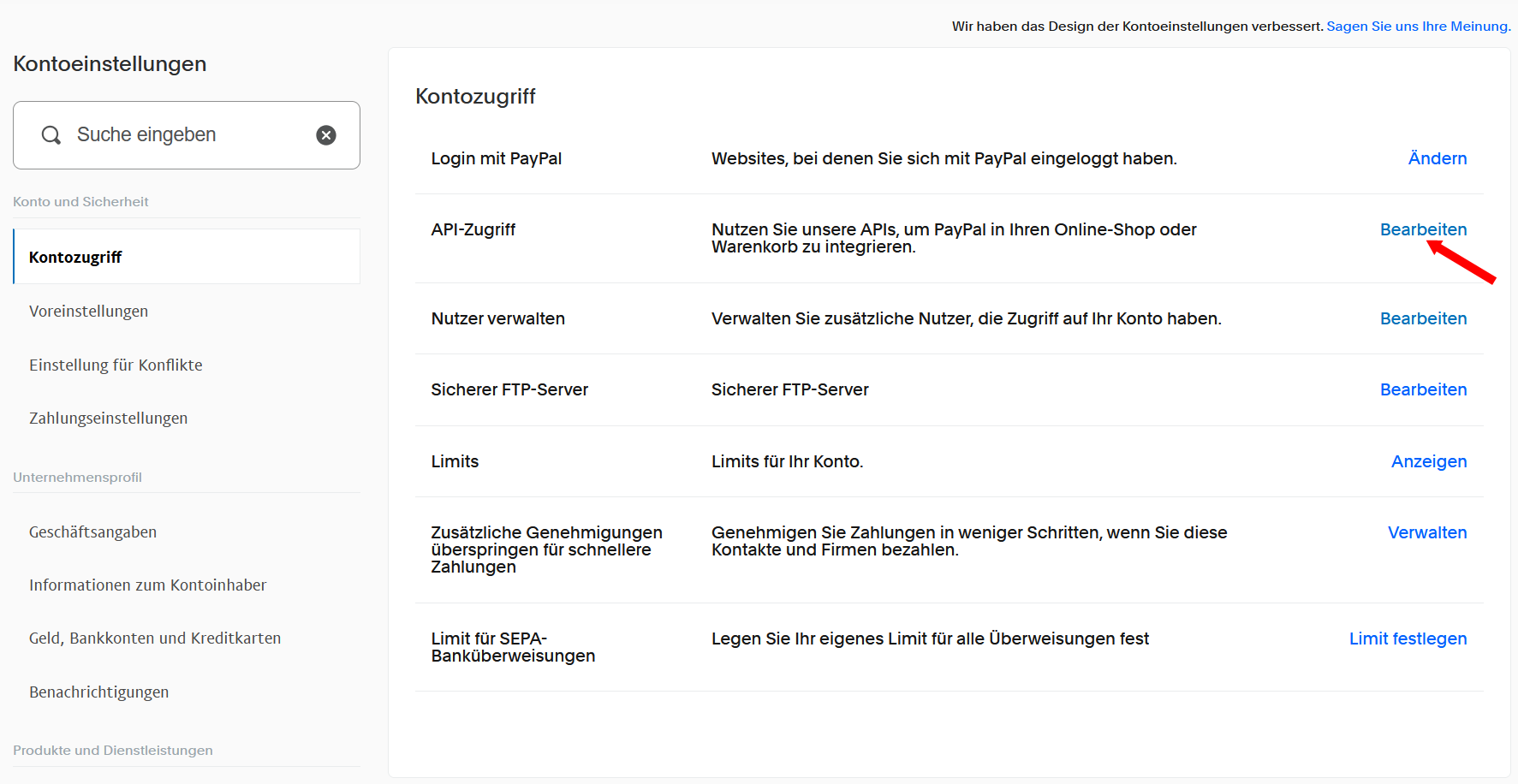Open Einstellung für Konflikte section

click(x=116, y=365)
